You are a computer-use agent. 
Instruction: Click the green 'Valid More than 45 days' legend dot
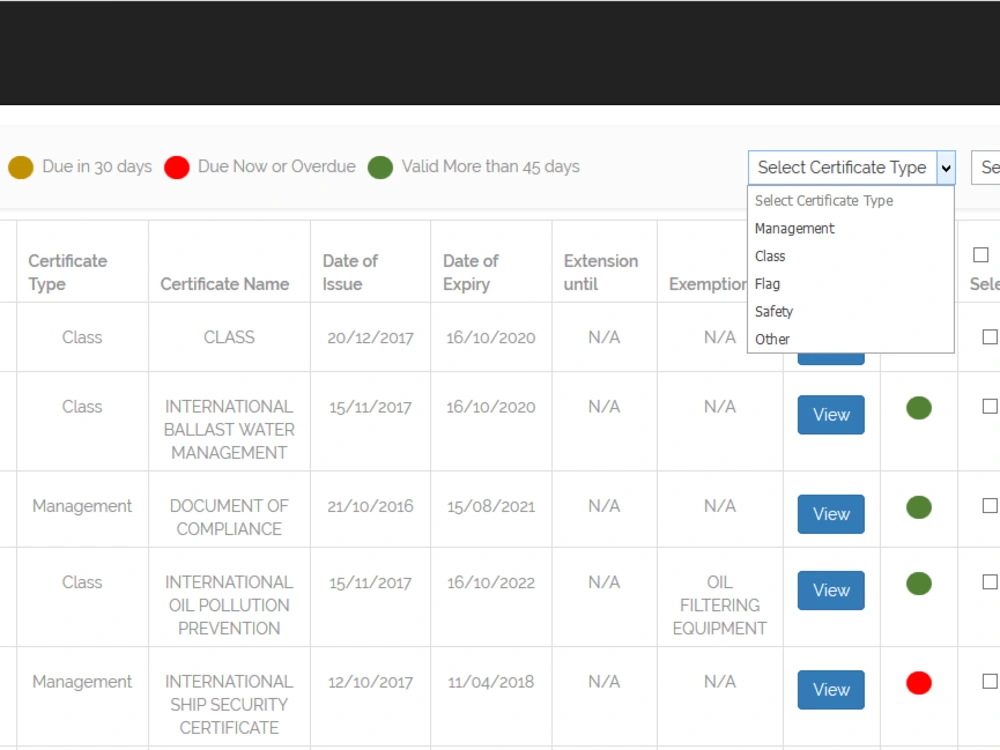[x=380, y=168]
